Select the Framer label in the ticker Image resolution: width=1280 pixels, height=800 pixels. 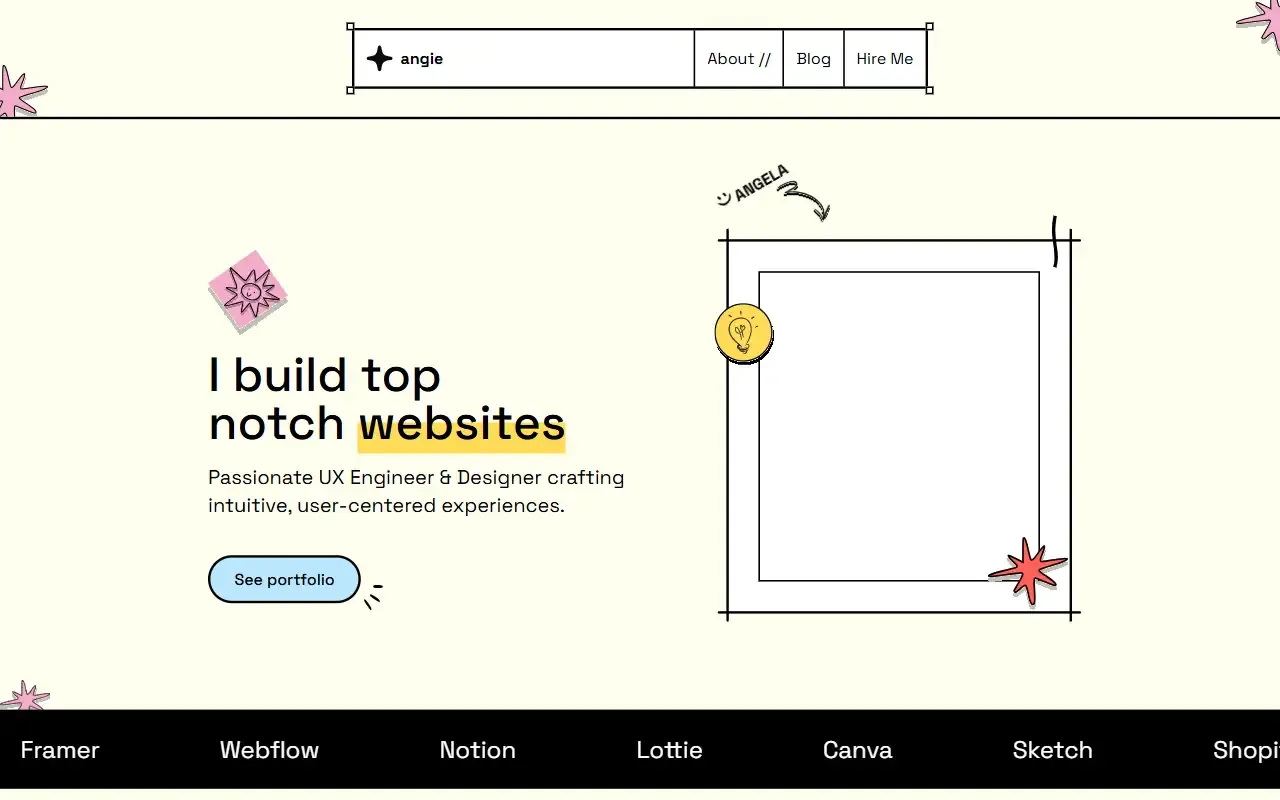(60, 750)
